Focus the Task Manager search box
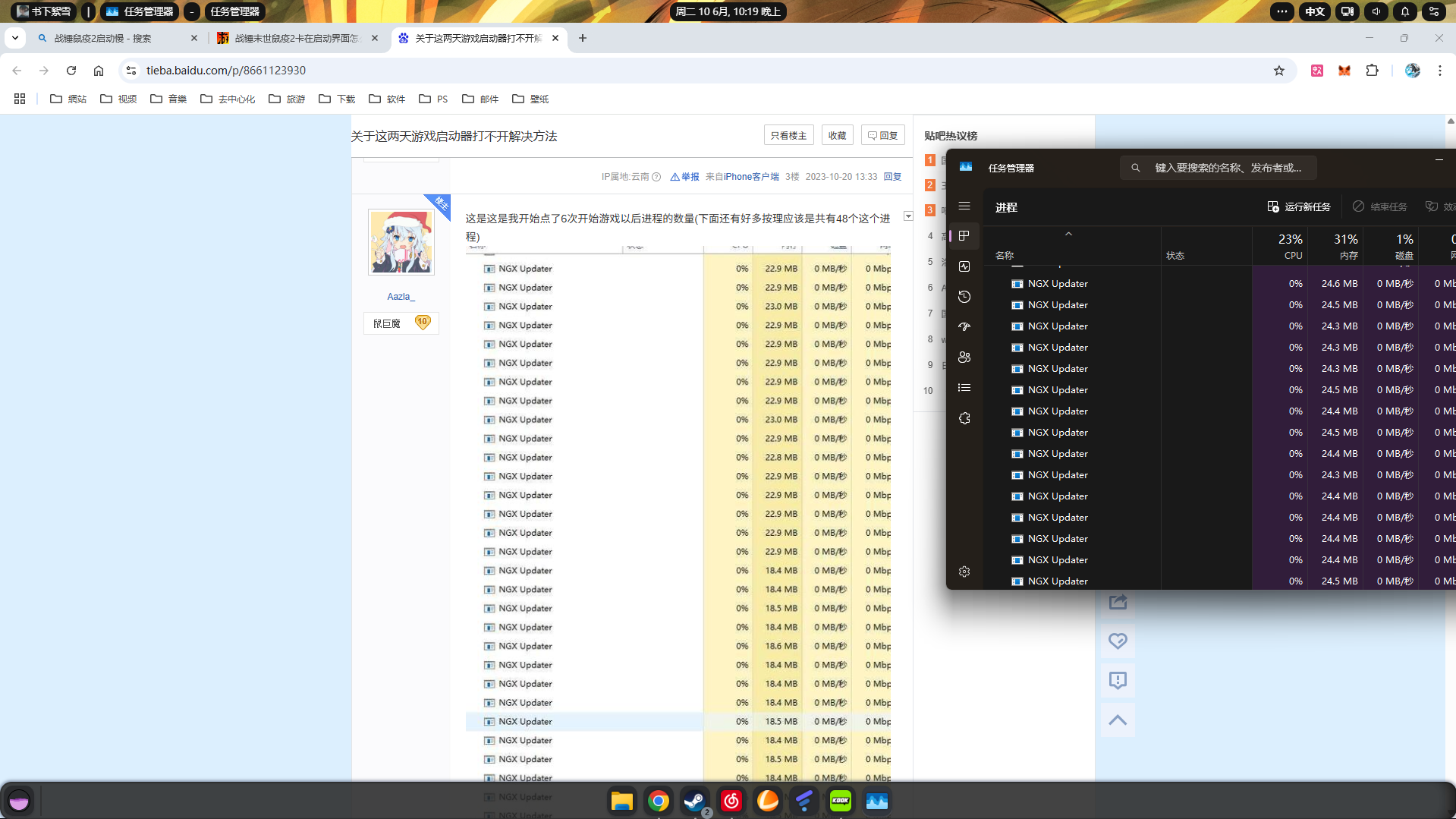The height and width of the screenshot is (819, 1456). point(1218,168)
